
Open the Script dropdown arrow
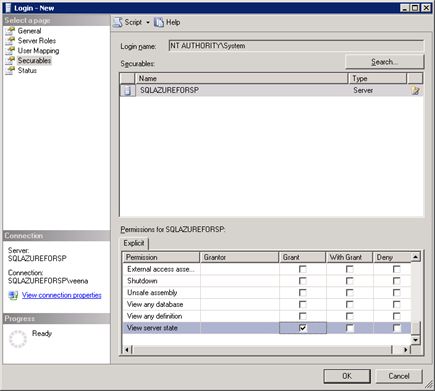[x=148, y=22]
